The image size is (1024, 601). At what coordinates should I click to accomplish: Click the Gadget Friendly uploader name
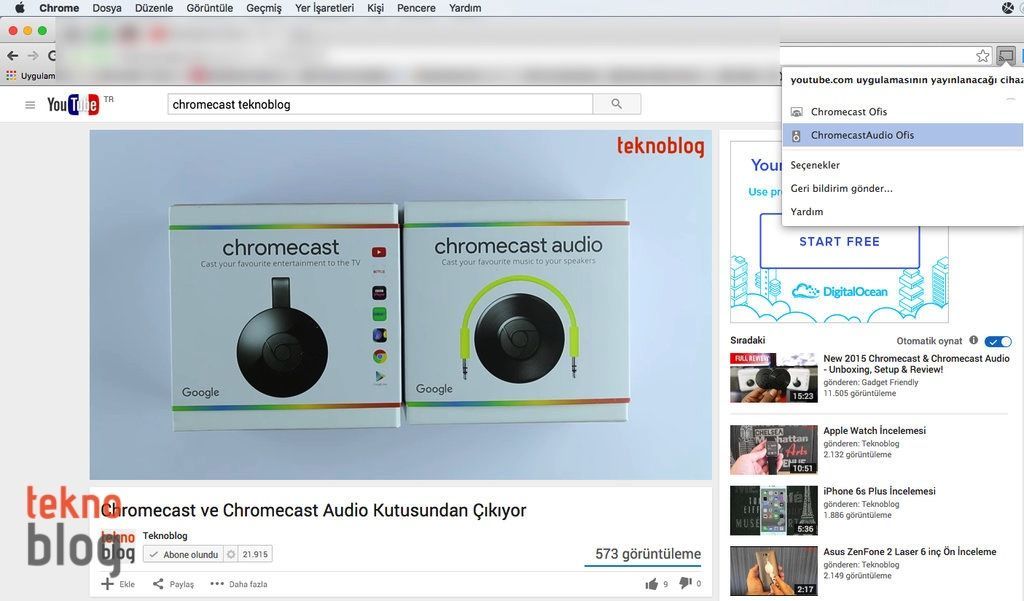point(889,382)
